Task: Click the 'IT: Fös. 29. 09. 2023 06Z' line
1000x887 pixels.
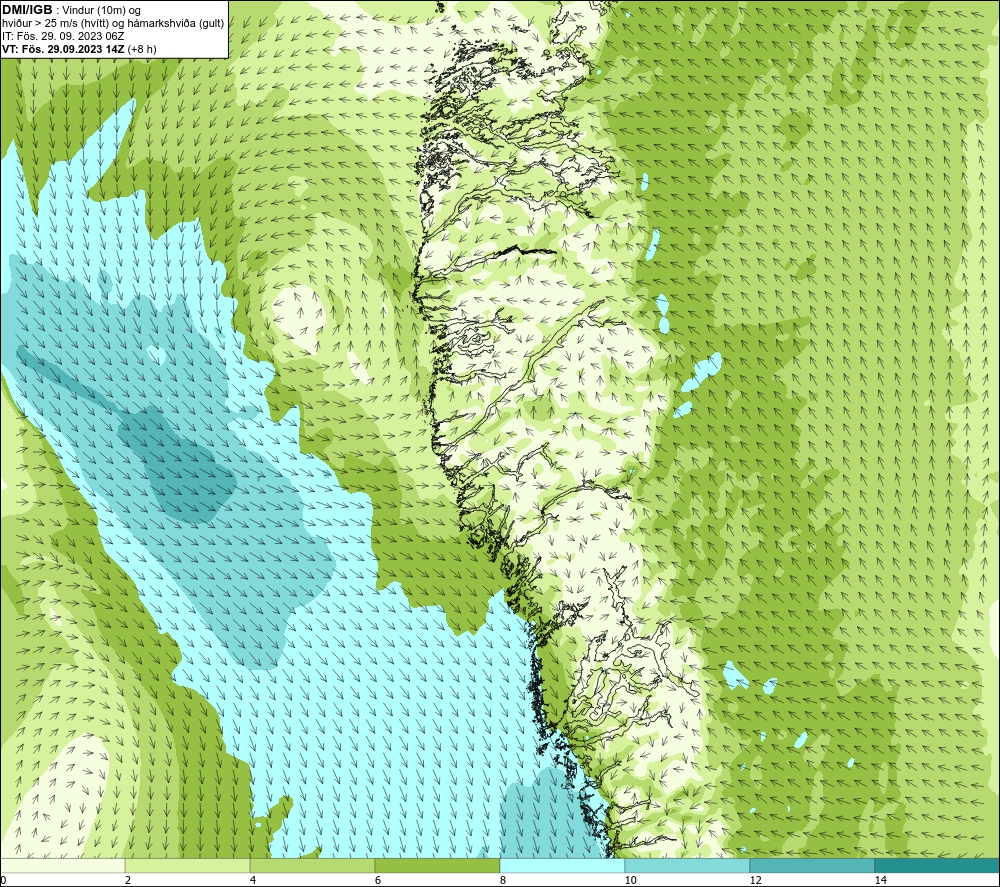Action: [x=63, y=36]
